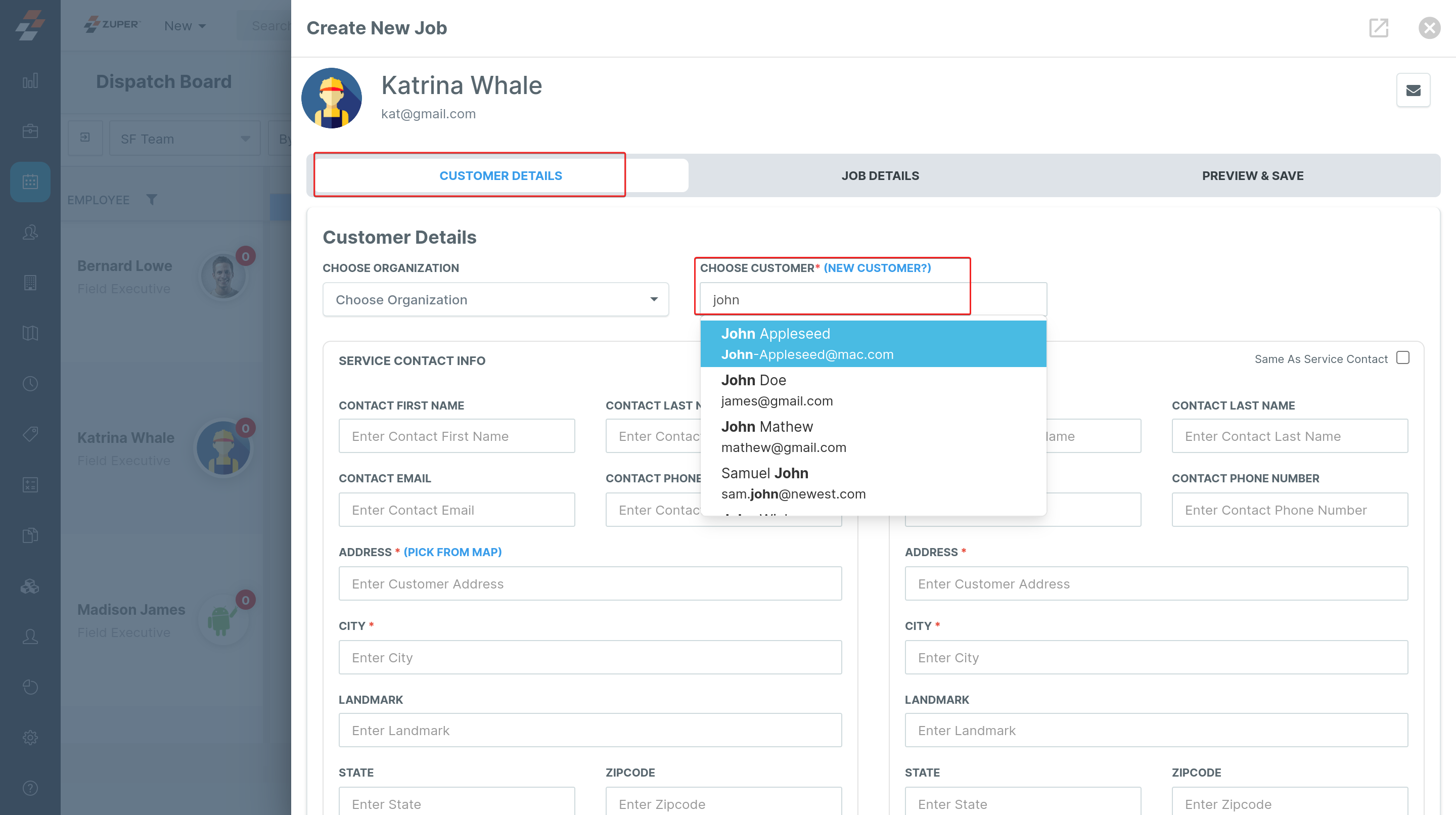Open the bar chart dashboard sidebar icon

click(30, 81)
